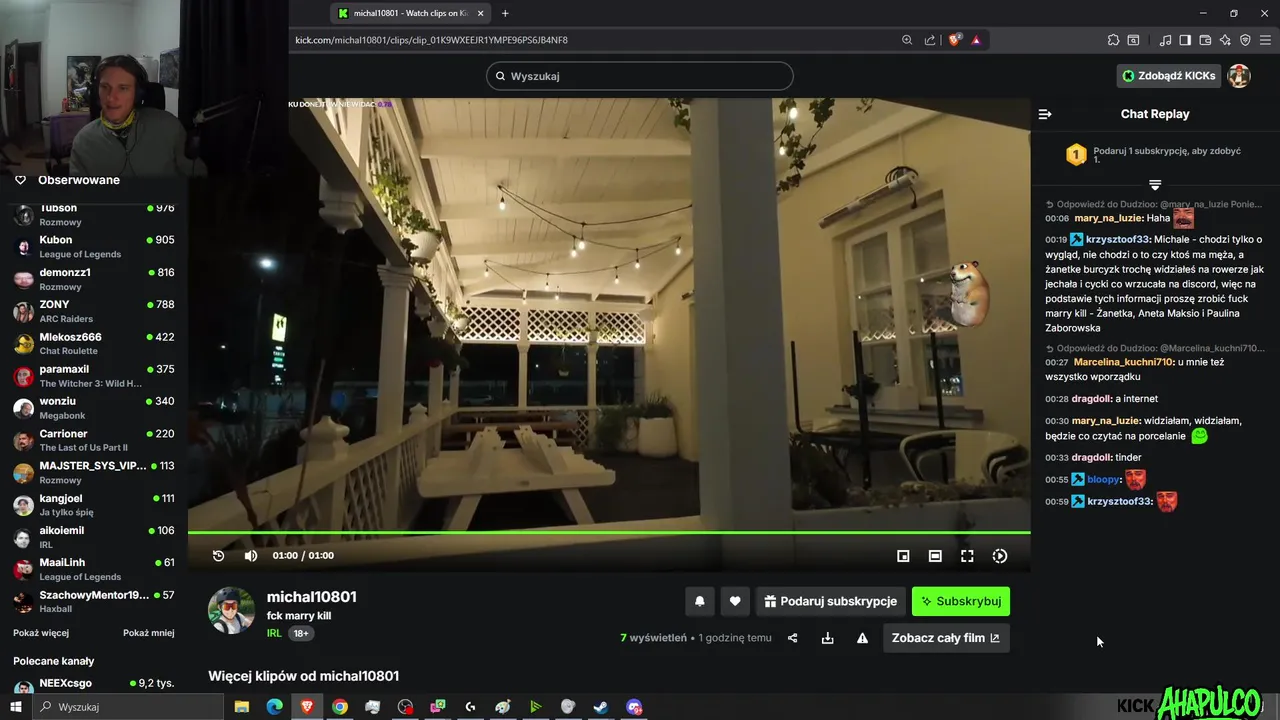Open wonziu channel in sidebar
This screenshot has height=720, width=1280.
click(94, 408)
